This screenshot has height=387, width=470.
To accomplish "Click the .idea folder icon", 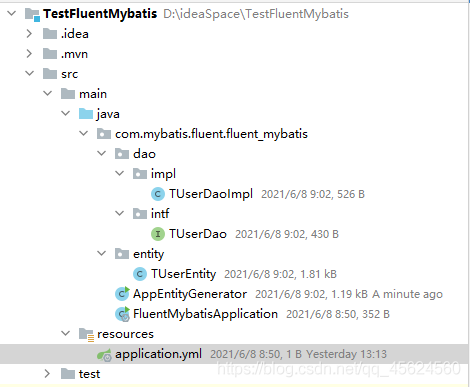I will 50,34.
